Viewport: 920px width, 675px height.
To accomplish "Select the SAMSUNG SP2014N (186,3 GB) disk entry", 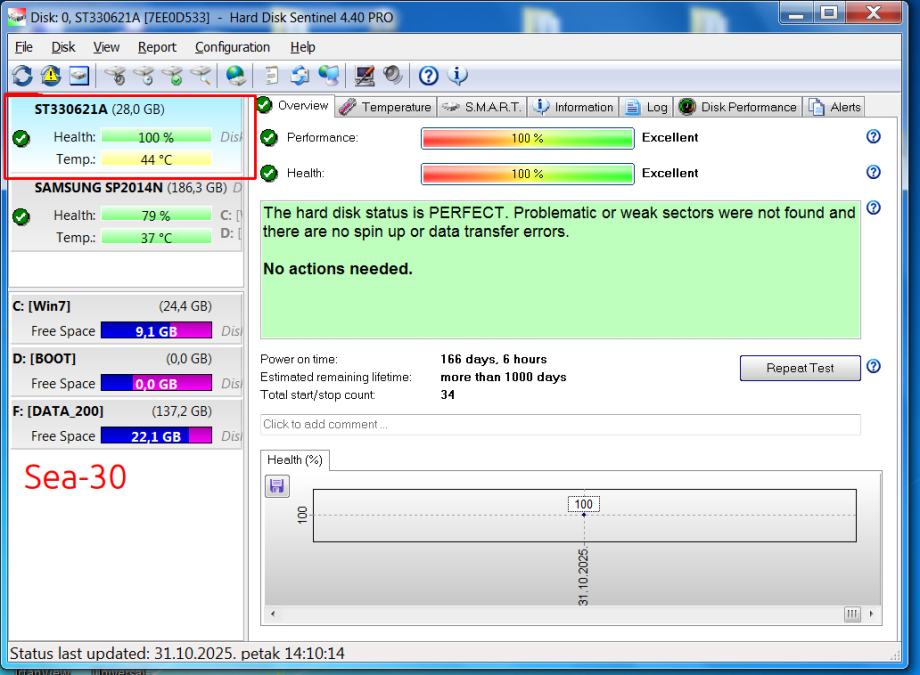I will [126, 214].
